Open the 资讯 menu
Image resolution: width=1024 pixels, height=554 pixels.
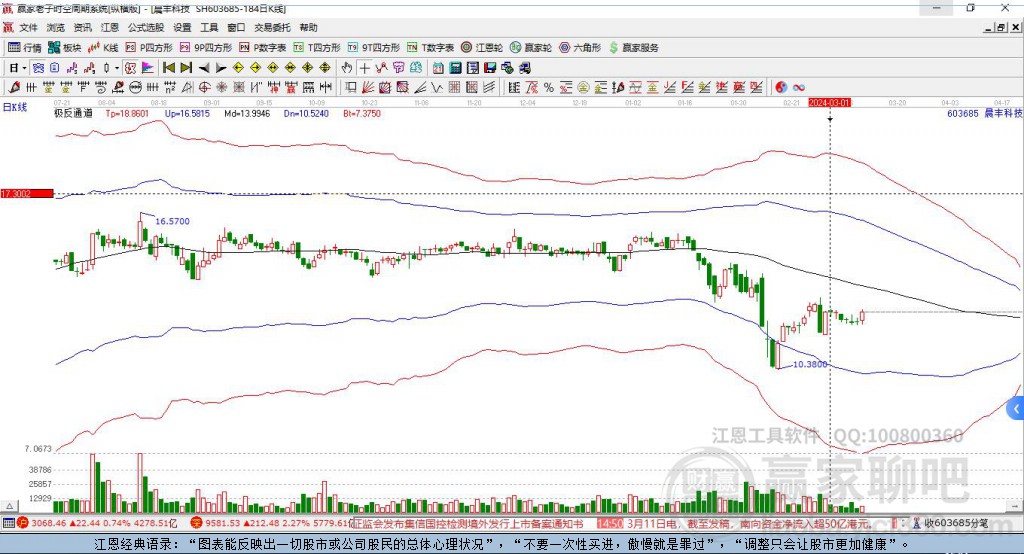pyautogui.click(x=82, y=27)
